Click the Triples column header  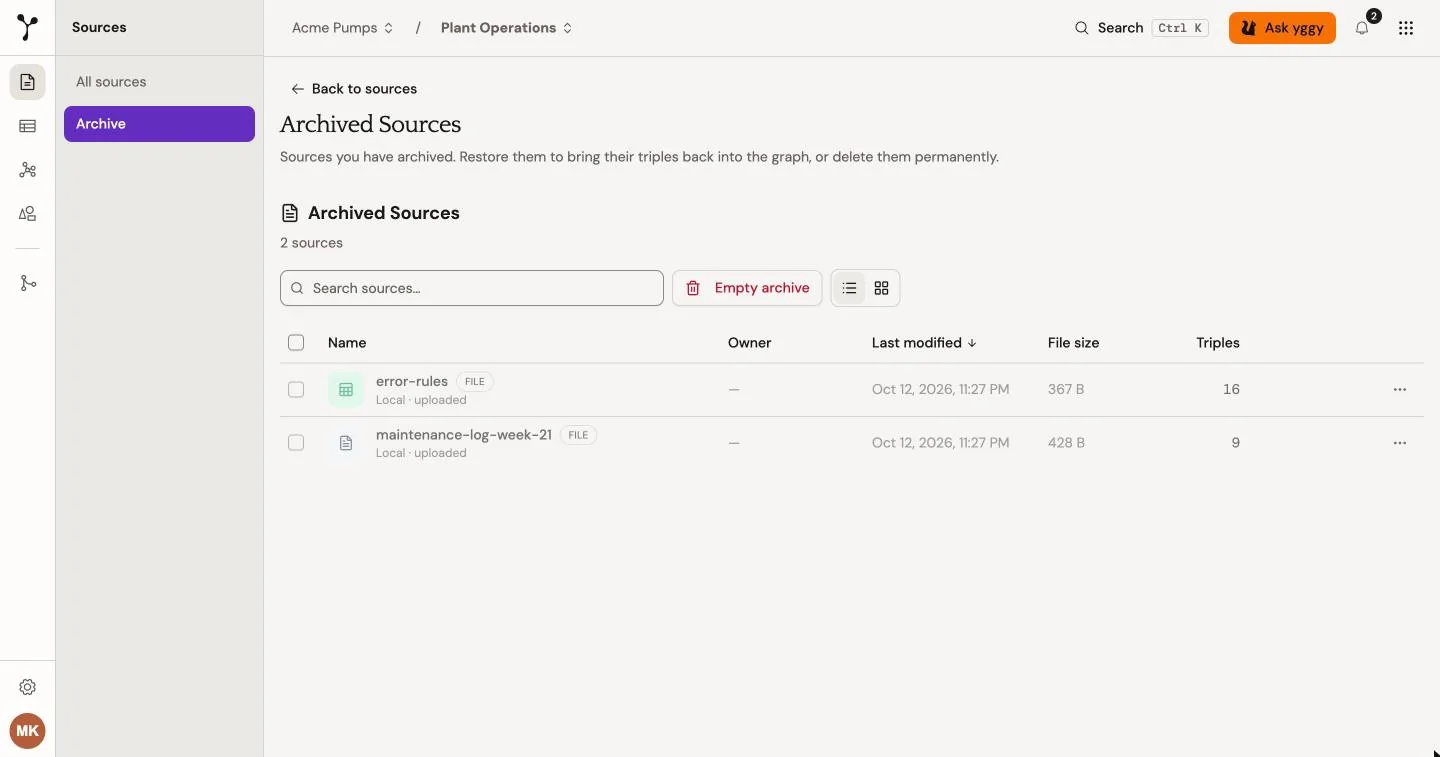pos(1218,343)
